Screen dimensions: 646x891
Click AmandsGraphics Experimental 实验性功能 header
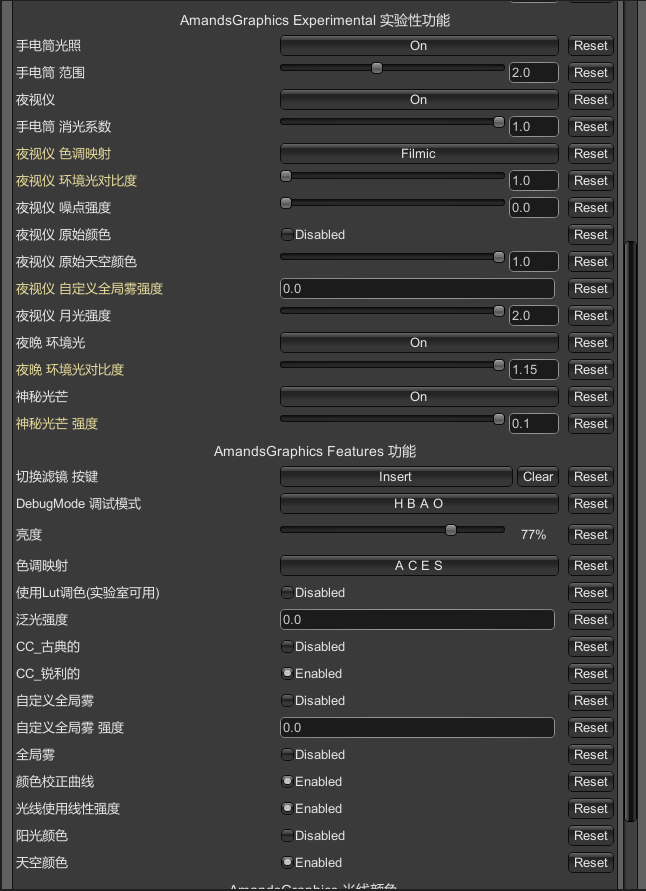(x=315, y=20)
